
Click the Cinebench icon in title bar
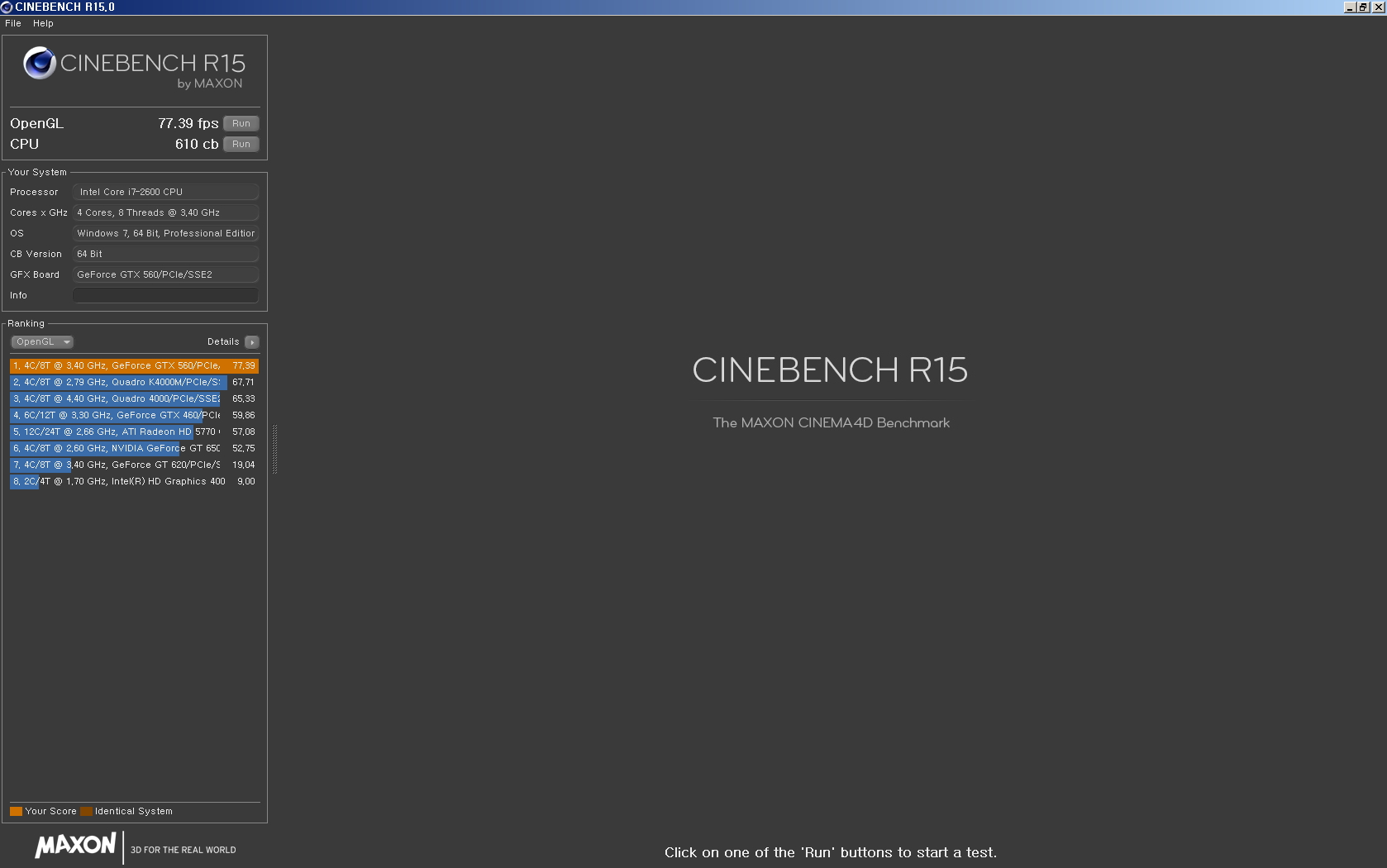(x=7, y=7)
